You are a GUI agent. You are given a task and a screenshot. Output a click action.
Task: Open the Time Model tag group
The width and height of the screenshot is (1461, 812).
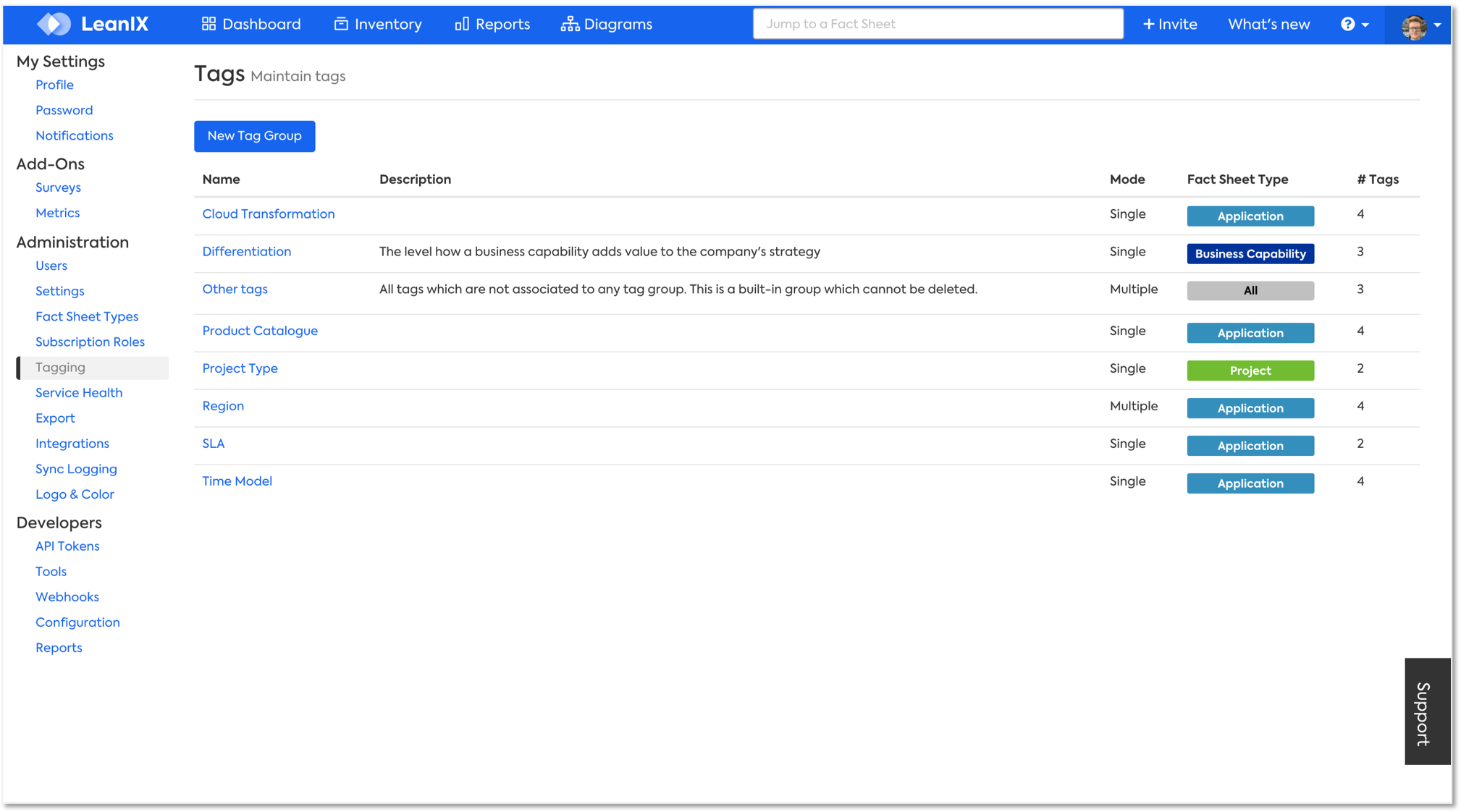coord(237,481)
